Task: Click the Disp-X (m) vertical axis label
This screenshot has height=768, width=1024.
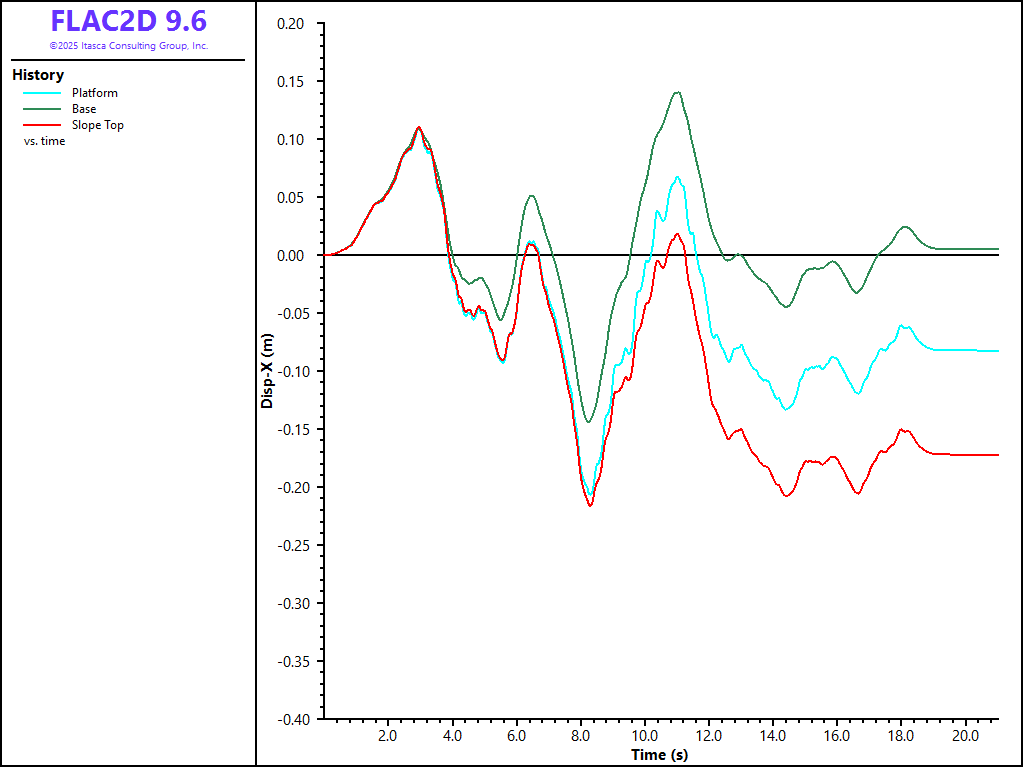Action: [267, 370]
